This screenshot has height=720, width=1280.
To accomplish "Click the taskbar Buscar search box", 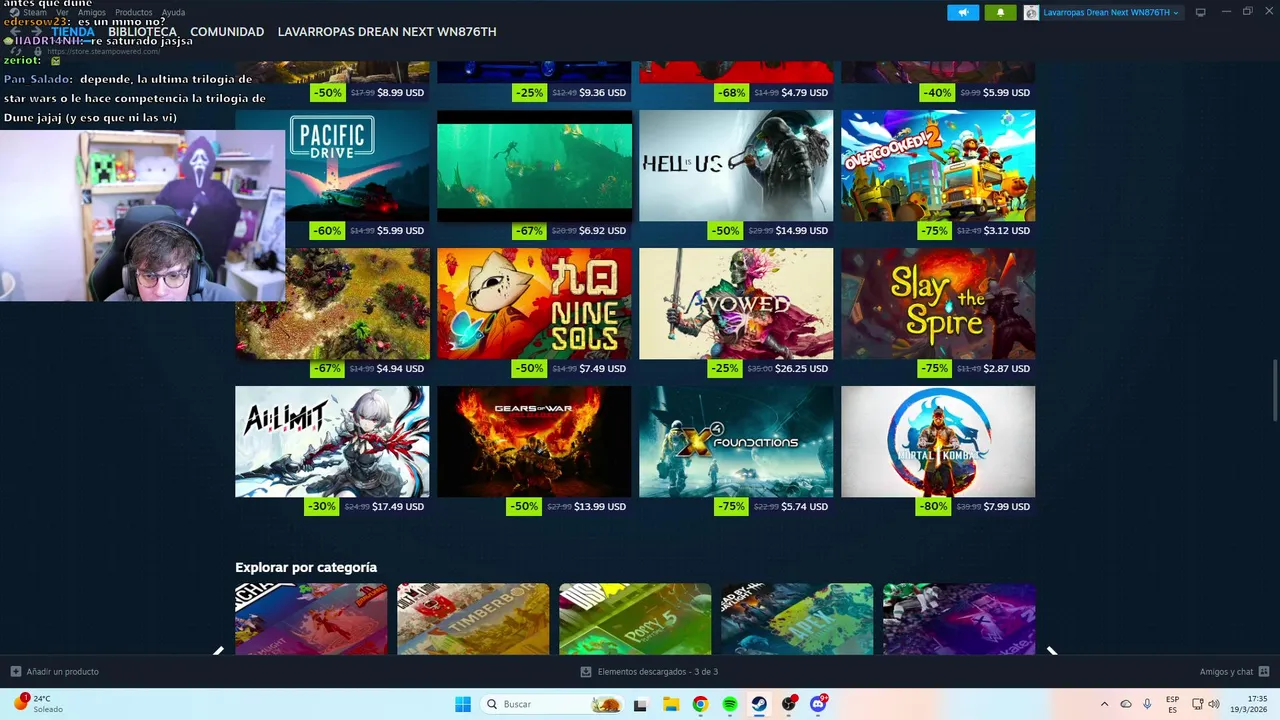I will pyautogui.click(x=552, y=704).
